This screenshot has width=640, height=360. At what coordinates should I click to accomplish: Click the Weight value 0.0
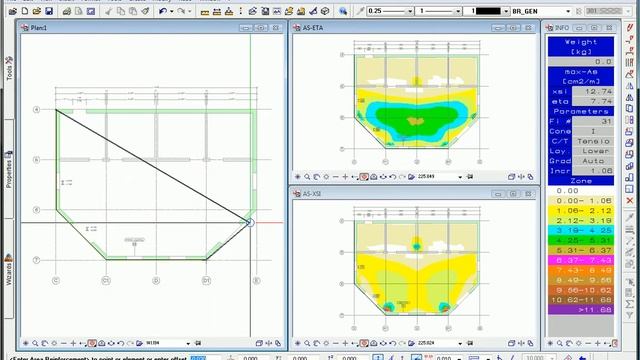(x=581, y=62)
